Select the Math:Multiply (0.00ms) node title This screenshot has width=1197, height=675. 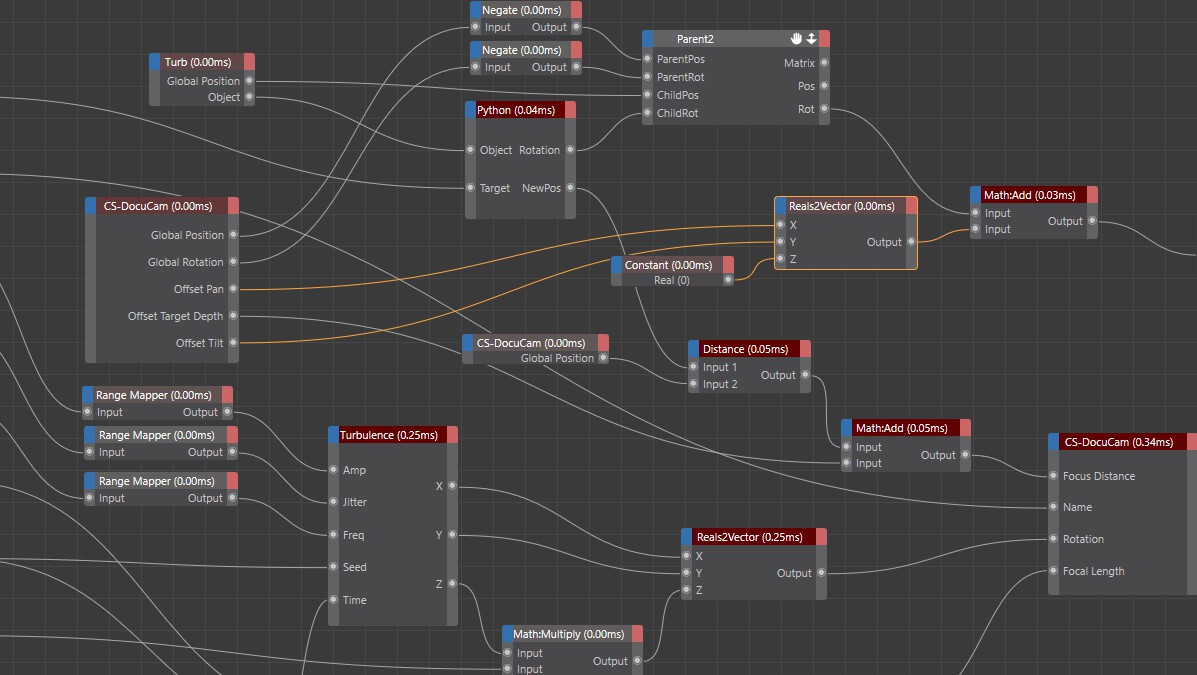point(568,634)
